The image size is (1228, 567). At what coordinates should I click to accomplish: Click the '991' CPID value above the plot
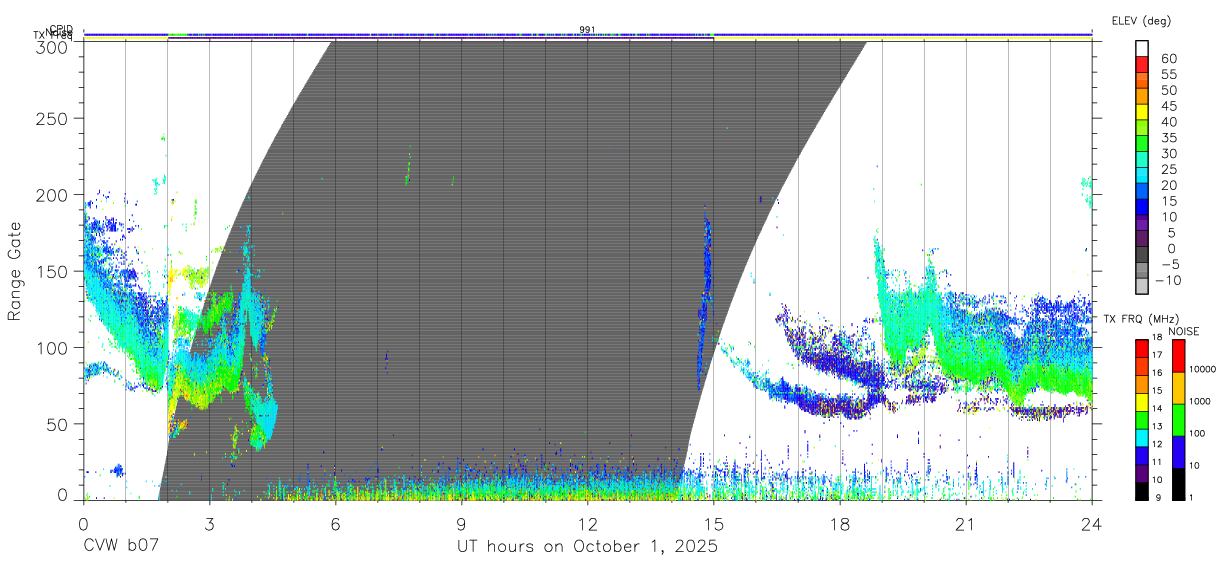pyautogui.click(x=588, y=29)
